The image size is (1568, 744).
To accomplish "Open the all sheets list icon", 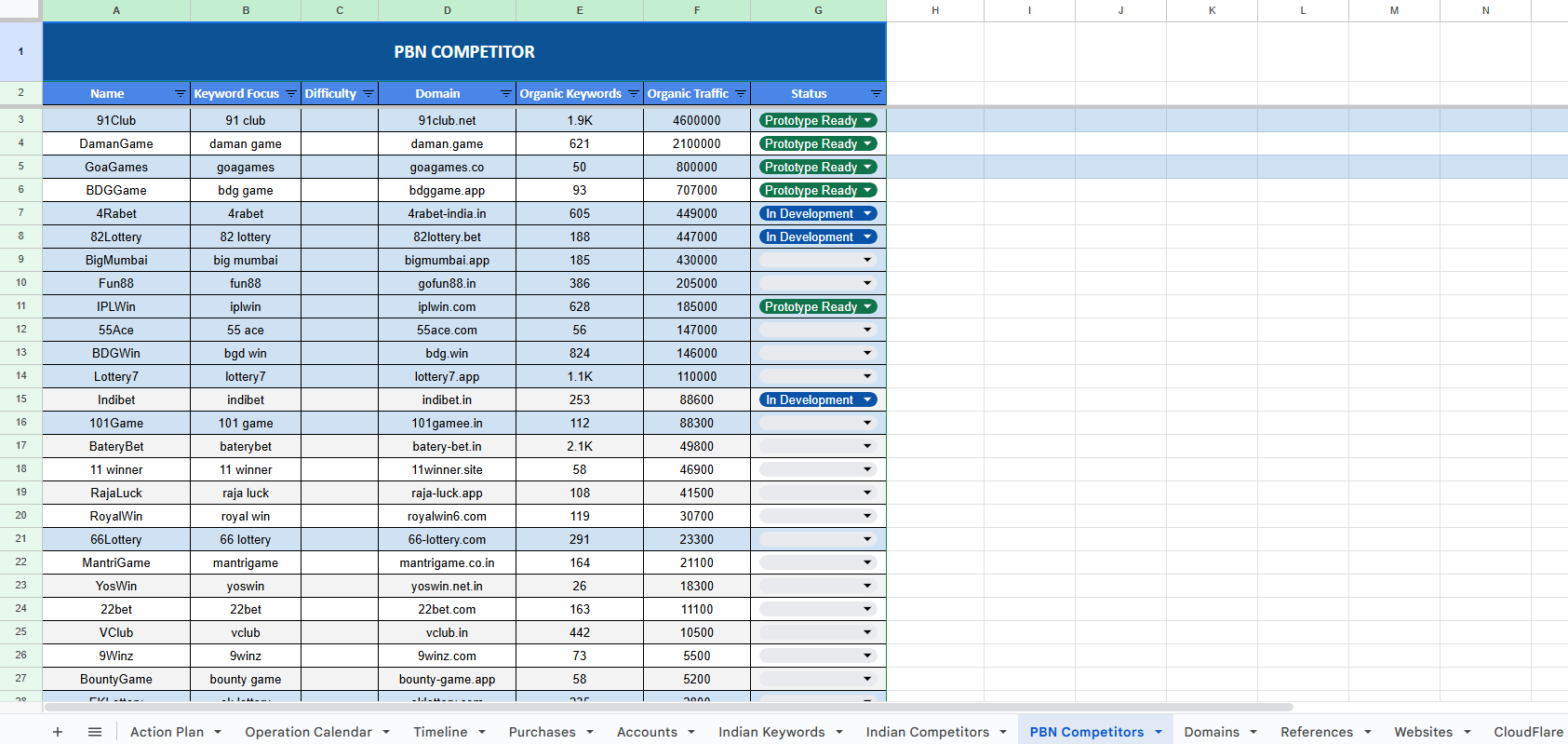I will tap(95, 732).
